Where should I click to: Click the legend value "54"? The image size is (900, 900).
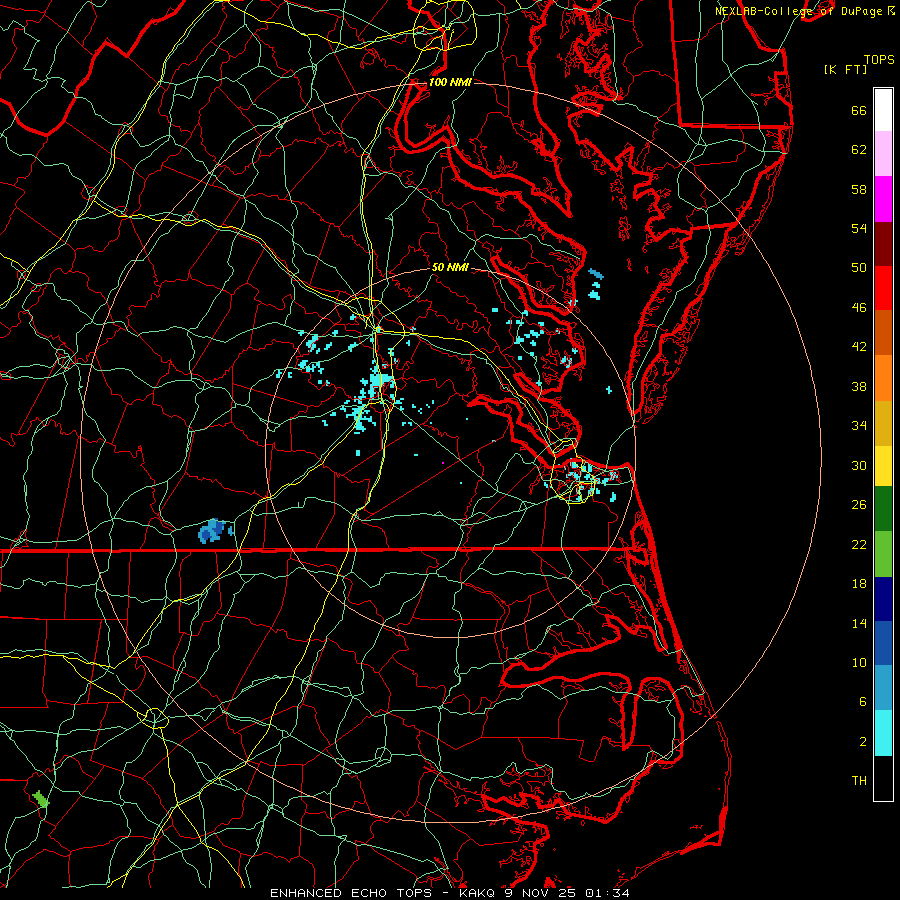pos(859,228)
